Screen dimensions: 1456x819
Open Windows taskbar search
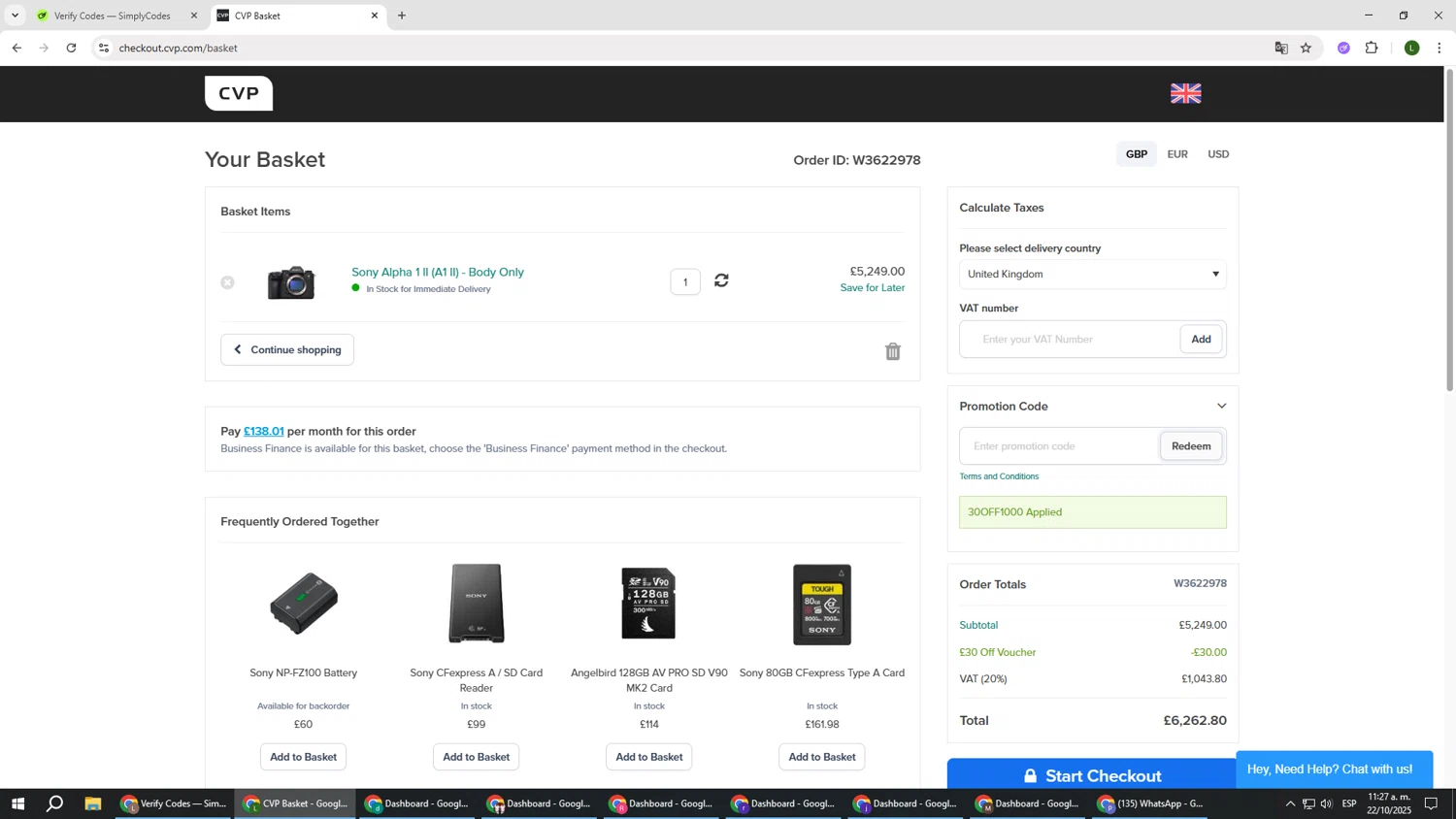click(55, 803)
